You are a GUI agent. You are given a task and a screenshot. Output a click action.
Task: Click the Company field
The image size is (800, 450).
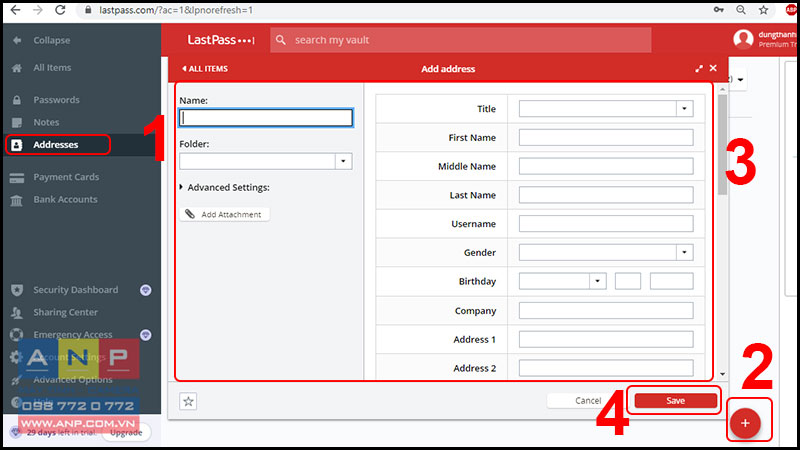point(606,310)
